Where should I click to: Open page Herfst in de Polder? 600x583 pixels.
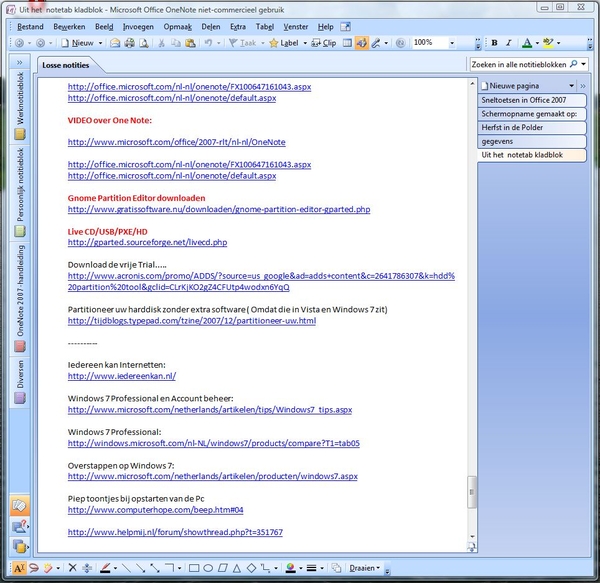point(532,127)
